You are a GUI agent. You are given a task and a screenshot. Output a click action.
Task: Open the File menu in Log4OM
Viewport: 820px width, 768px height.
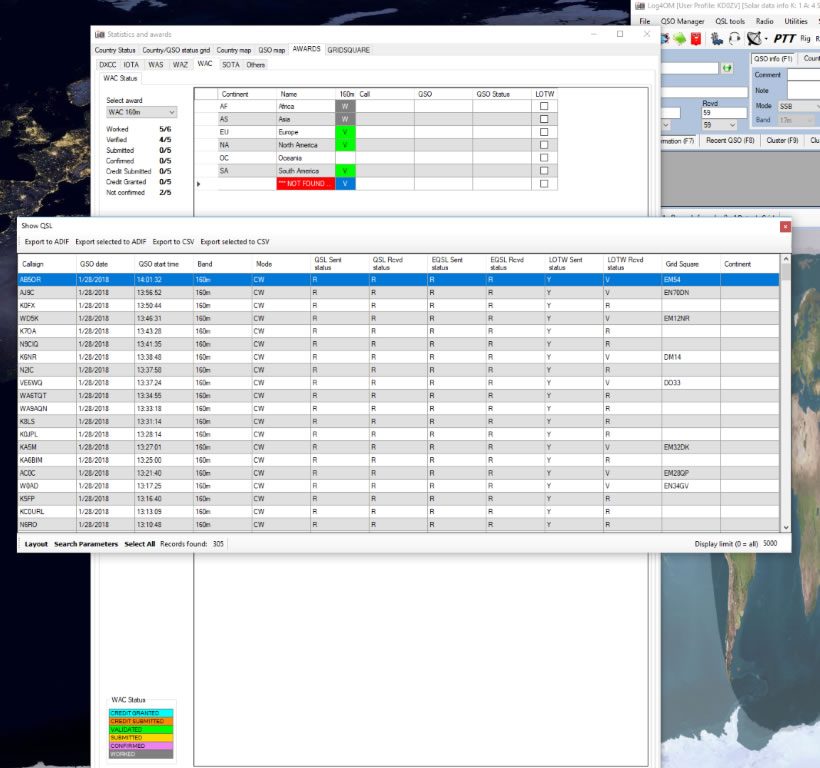pyautogui.click(x=645, y=21)
